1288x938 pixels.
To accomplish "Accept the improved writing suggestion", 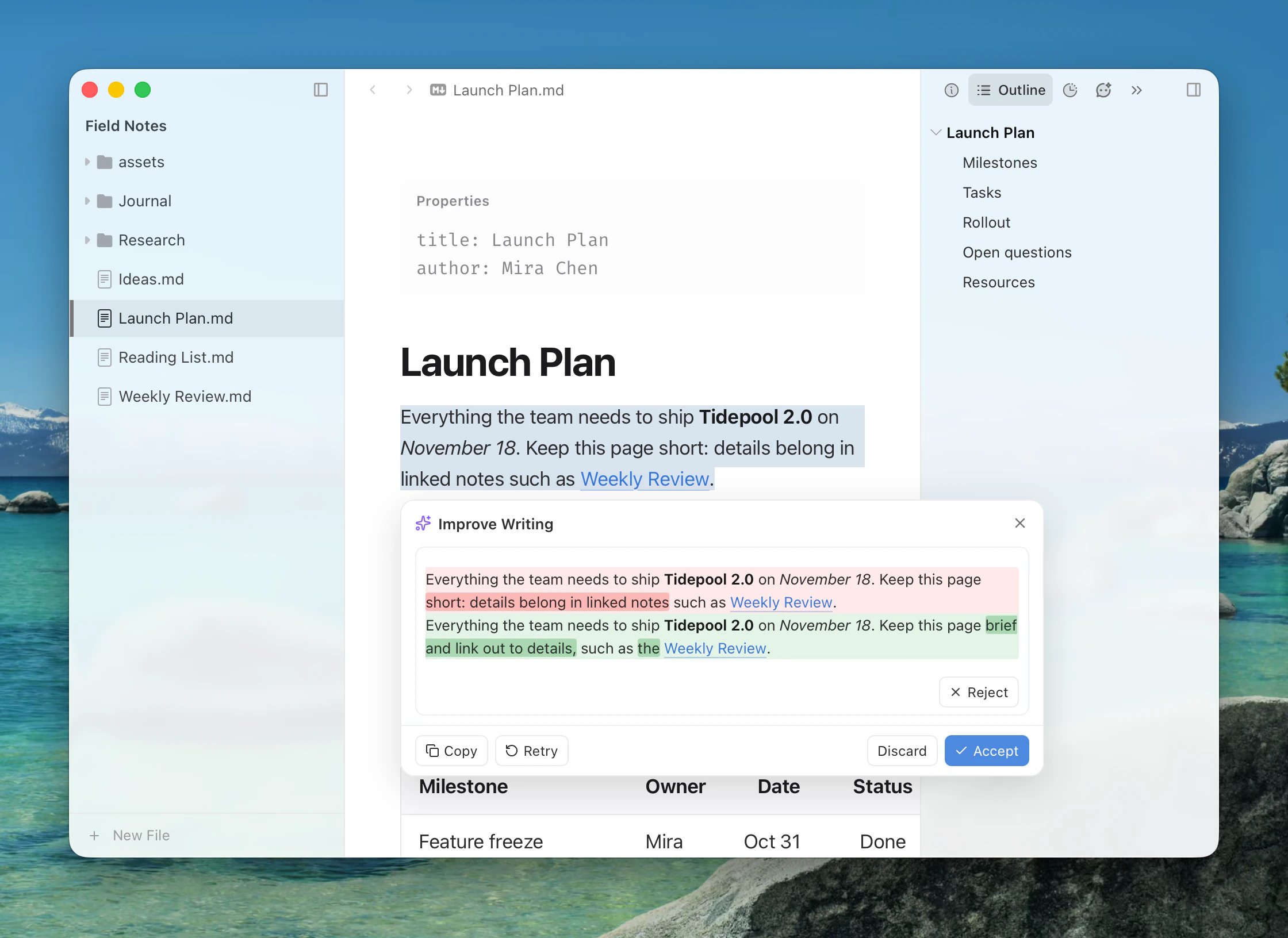I will [987, 751].
